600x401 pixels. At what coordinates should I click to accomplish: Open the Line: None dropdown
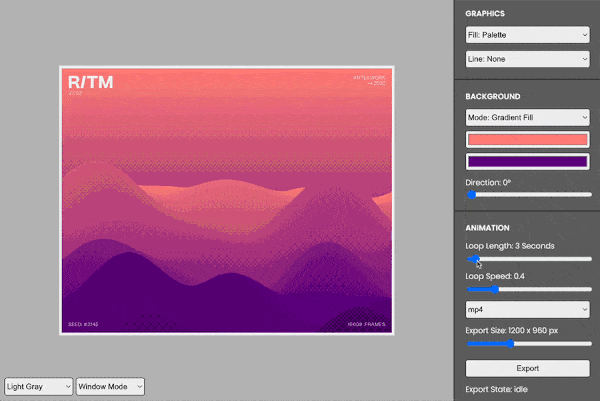click(527, 60)
